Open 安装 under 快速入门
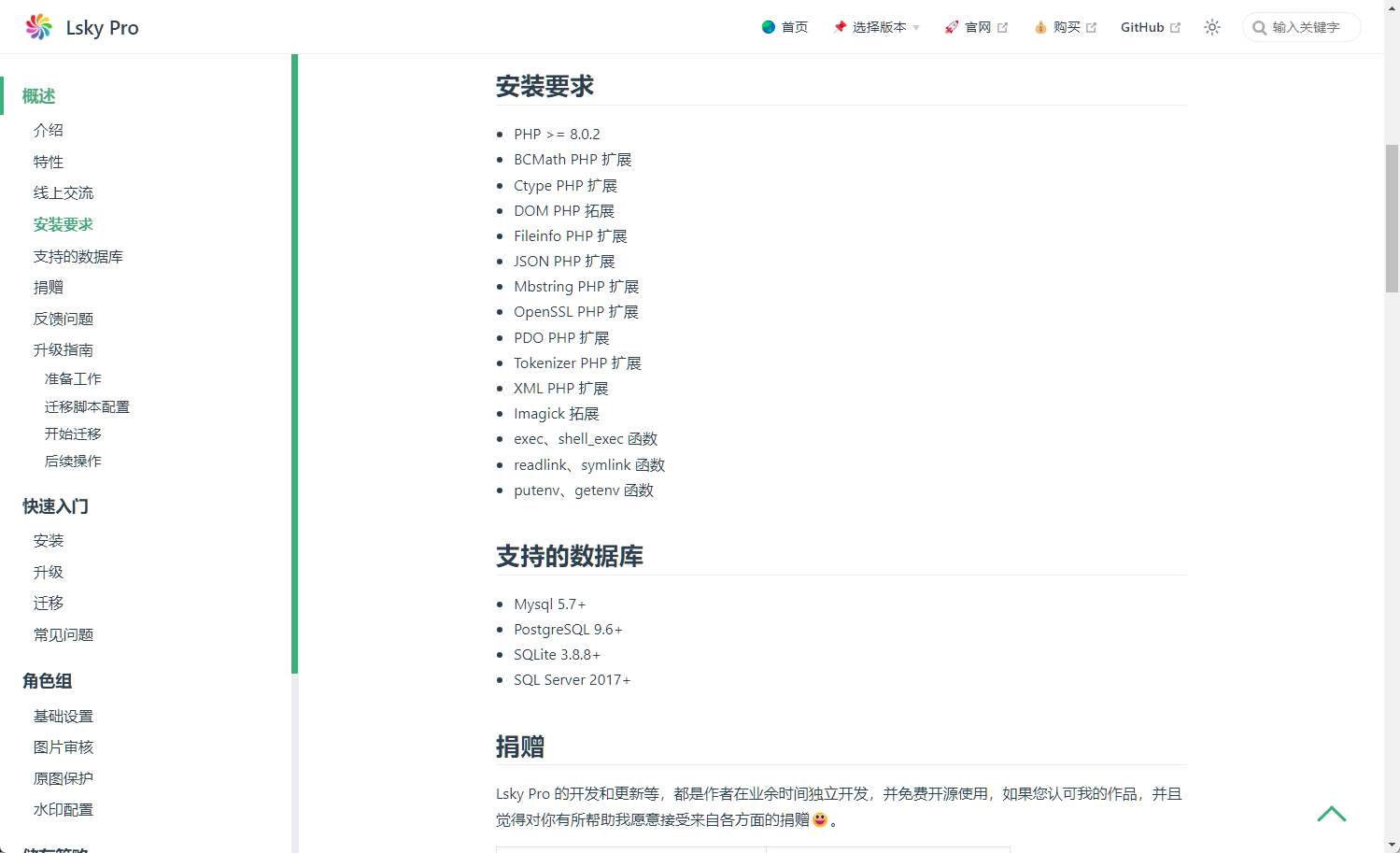Image resolution: width=1400 pixels, height=853 pixels. (49, 540)
